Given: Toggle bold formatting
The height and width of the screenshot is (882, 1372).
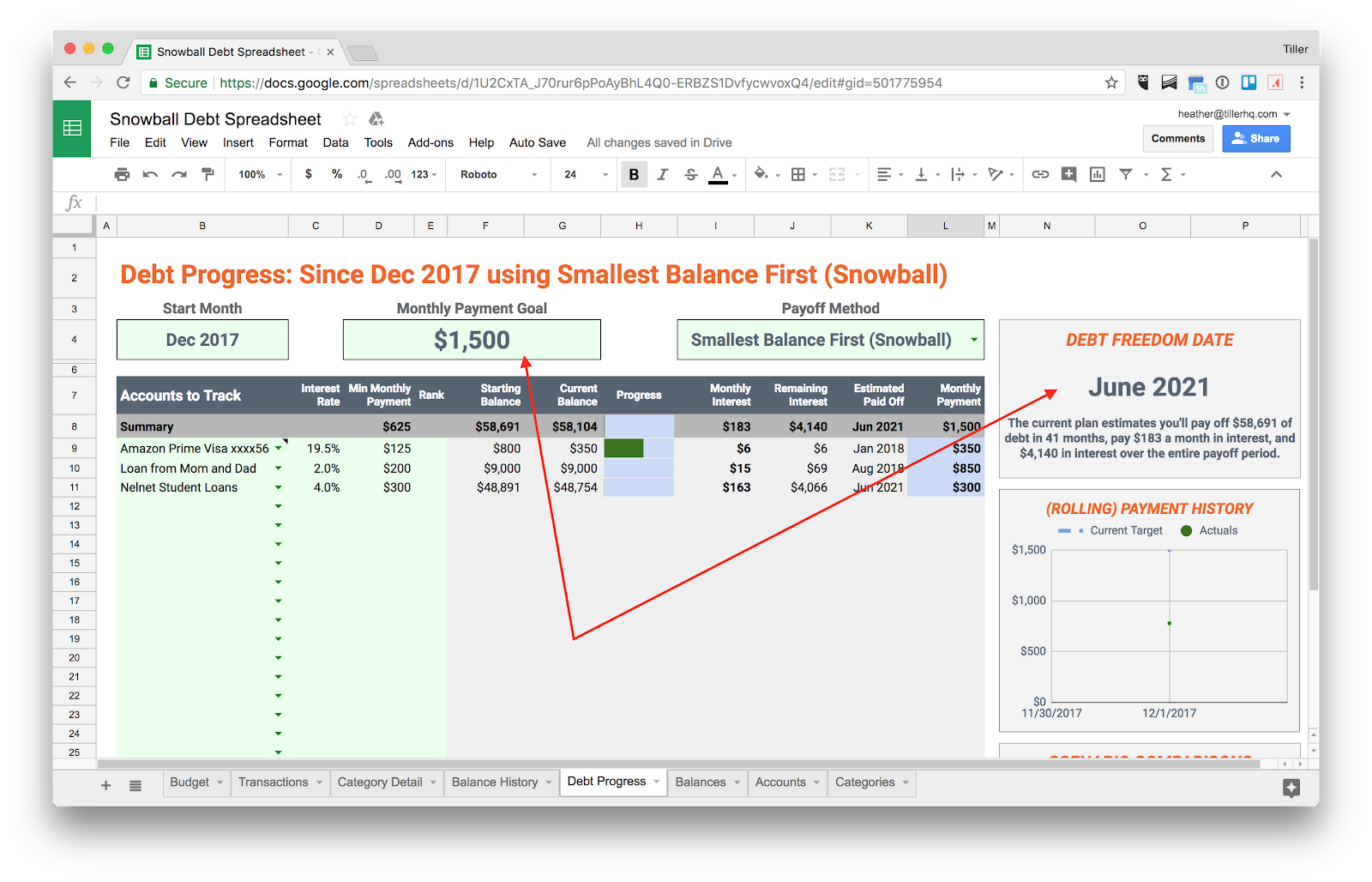Looking at the screenshot, I should (634, 174).
